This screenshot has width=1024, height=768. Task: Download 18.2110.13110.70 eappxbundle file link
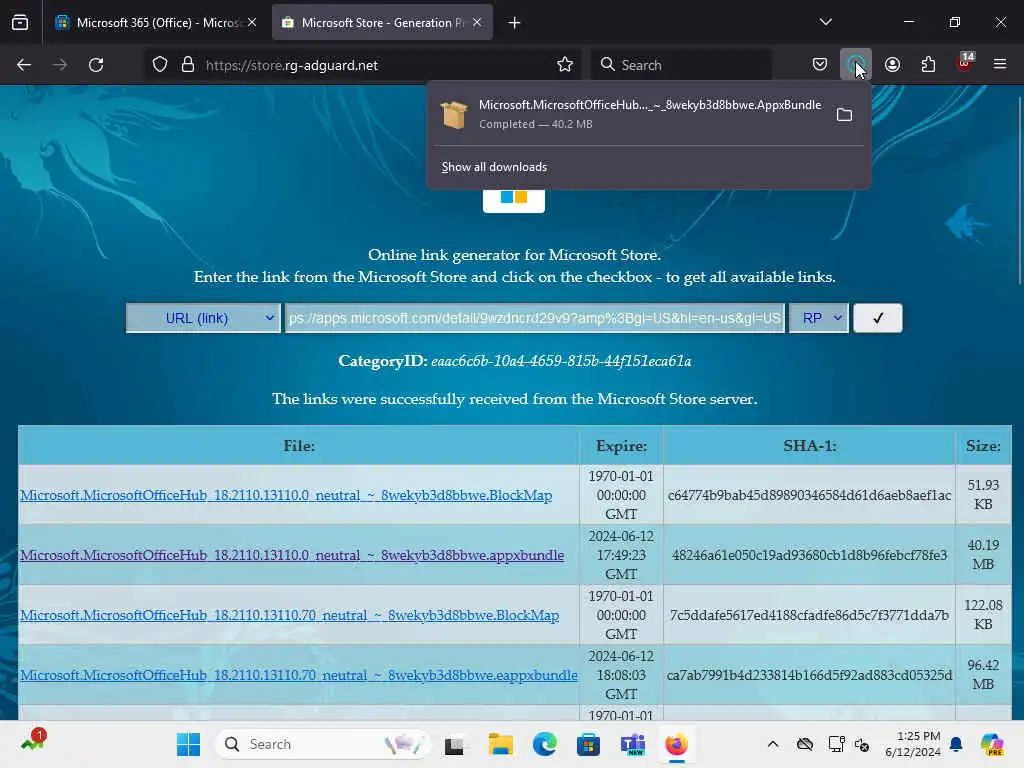(x=299, y=676)
